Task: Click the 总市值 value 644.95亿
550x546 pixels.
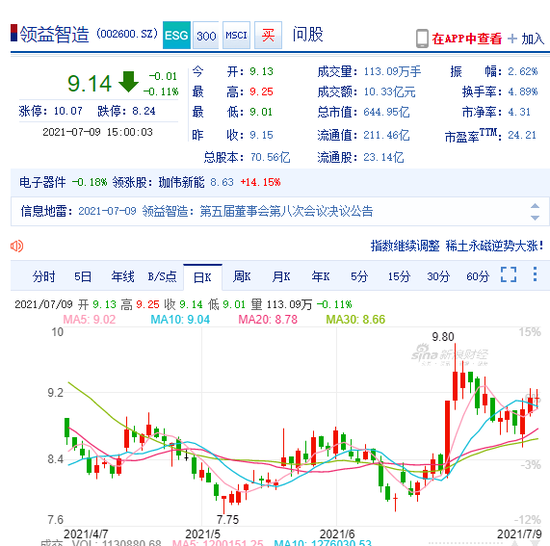Action: click(386, 112)
